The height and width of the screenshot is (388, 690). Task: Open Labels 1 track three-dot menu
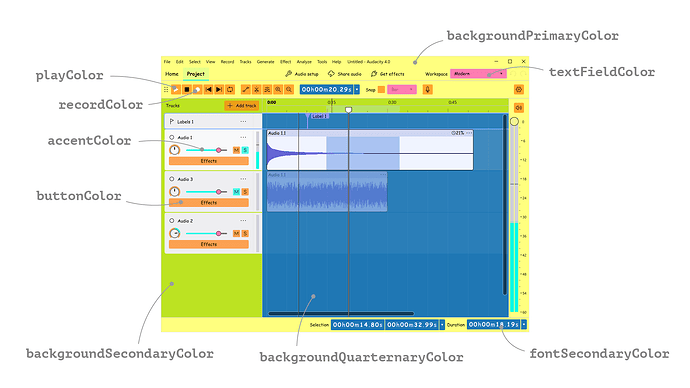coord(243,121)
